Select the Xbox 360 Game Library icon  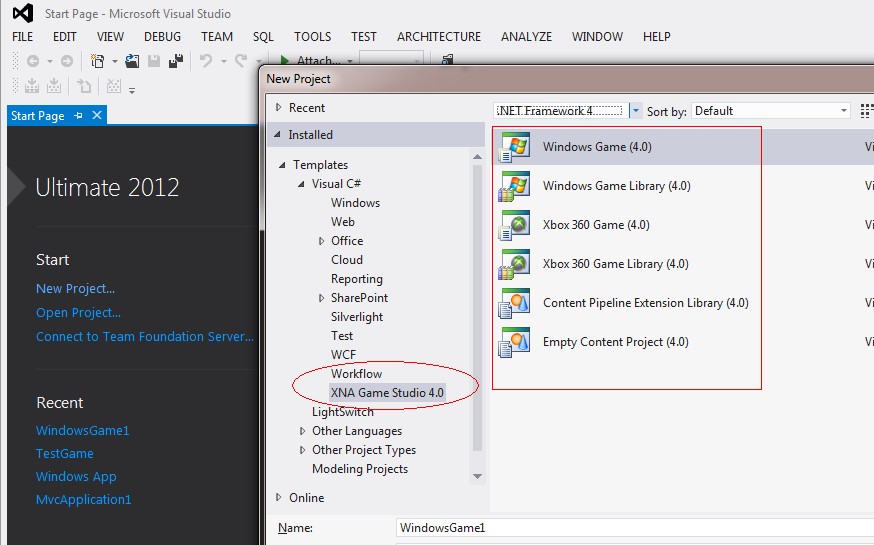pos(514,264)
